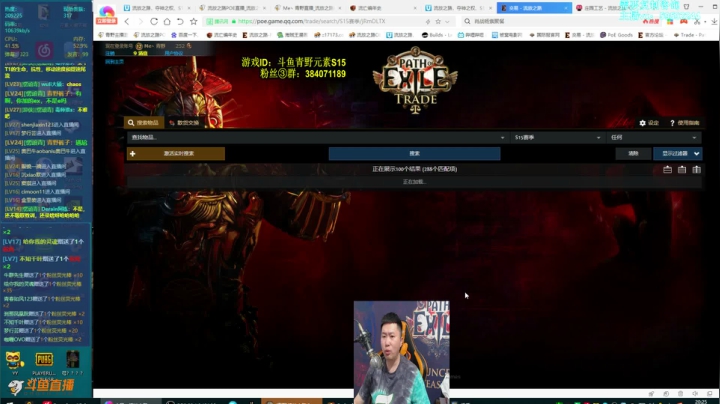
Task: Click the item search input field
Action: pos(313,137)
